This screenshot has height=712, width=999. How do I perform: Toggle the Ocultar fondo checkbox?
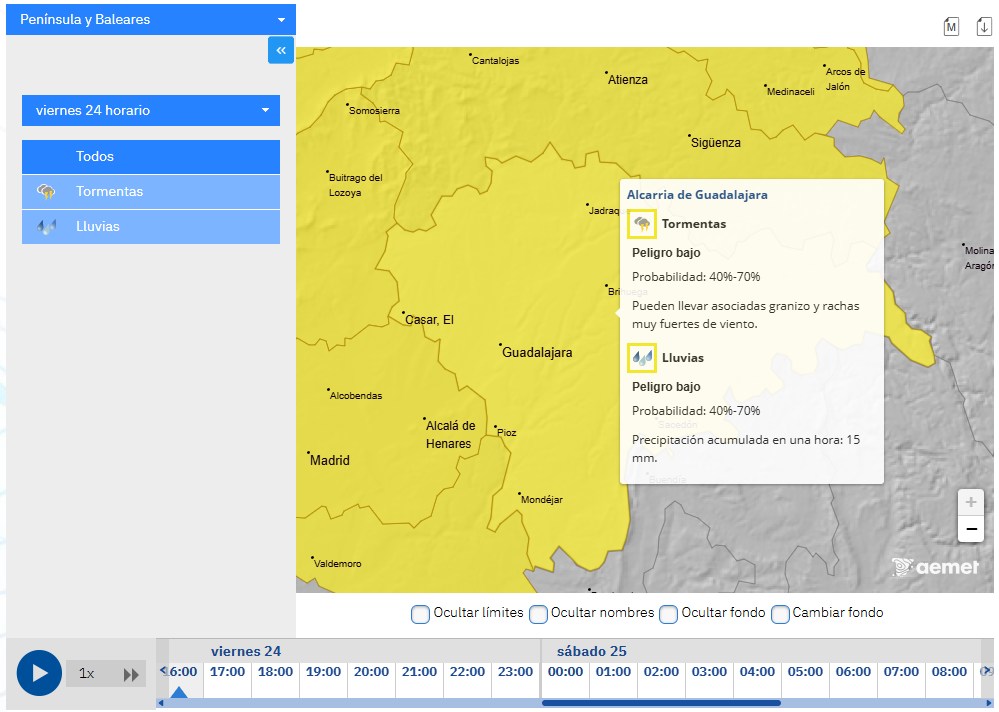[669, 613]
